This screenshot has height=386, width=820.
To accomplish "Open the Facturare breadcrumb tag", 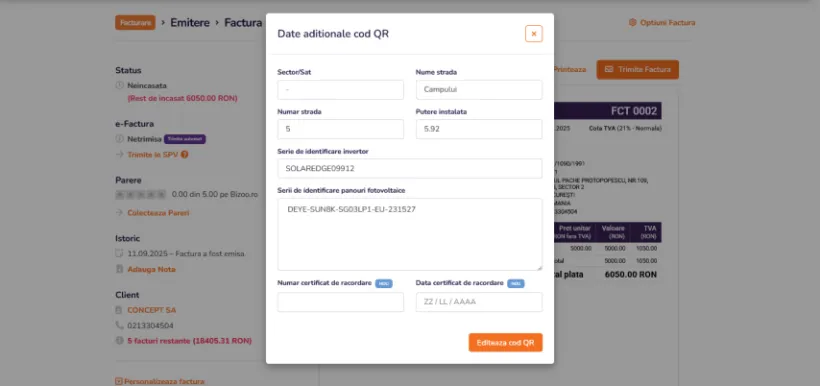I will coord(135,22).
